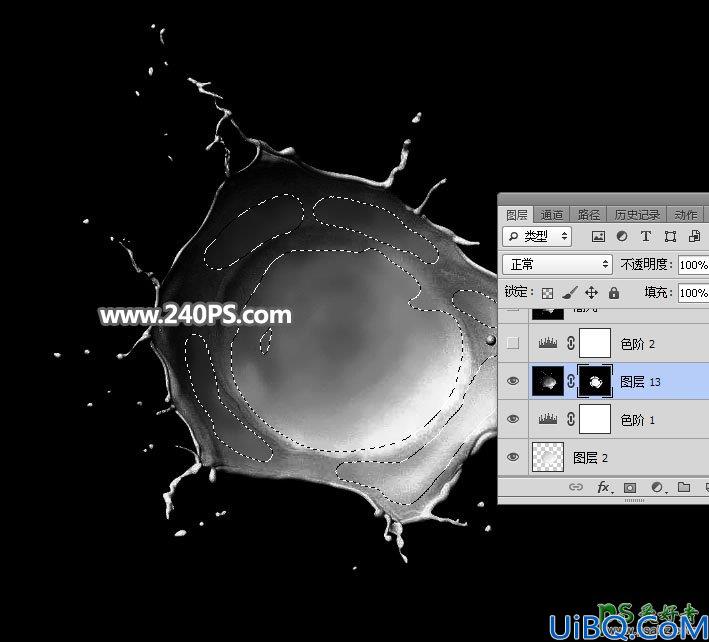The height and width of the screenshot is (642, 709).
Task: Select the layer named 色阶 2
Action: pos(638,345)
